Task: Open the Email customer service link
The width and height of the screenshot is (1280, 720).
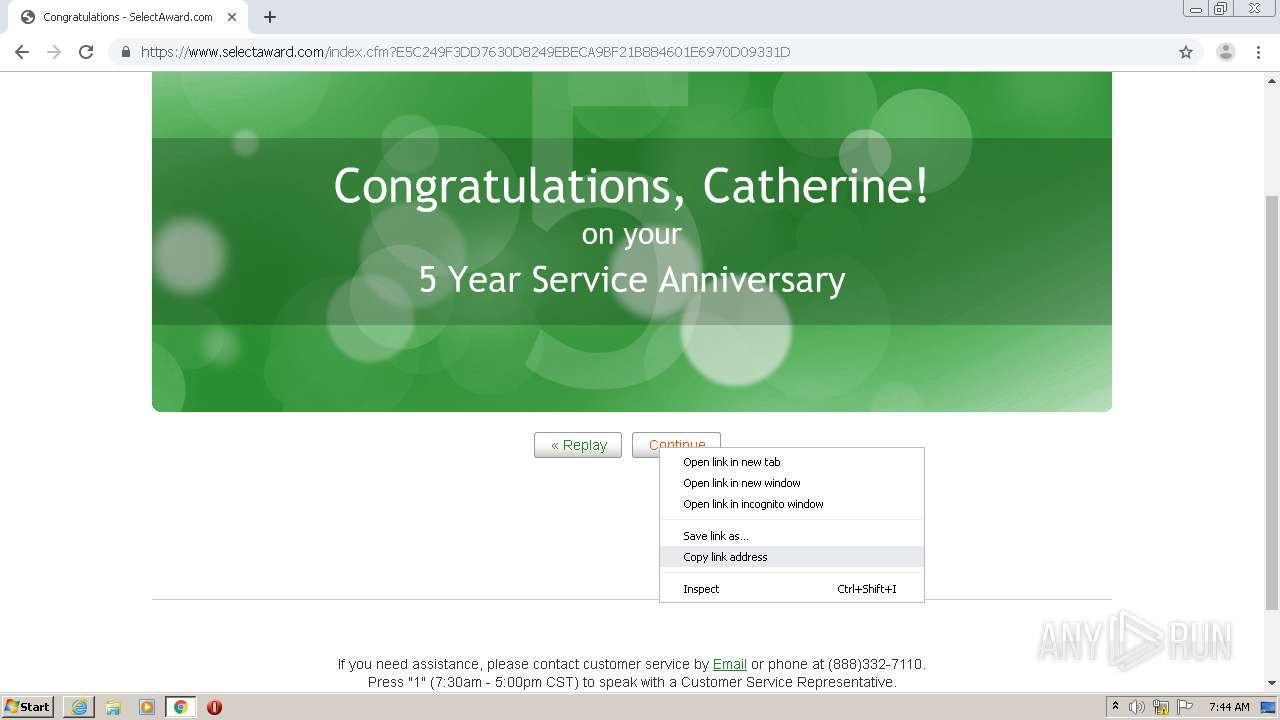Action: tap(729, 664)
